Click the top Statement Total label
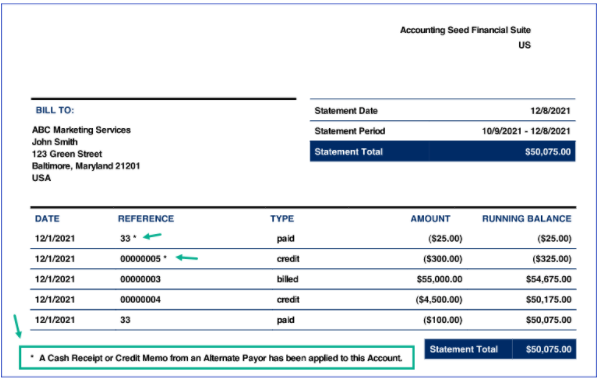Image resolution: width=601 pixels, height=381 pixels. tap(348, 152)
